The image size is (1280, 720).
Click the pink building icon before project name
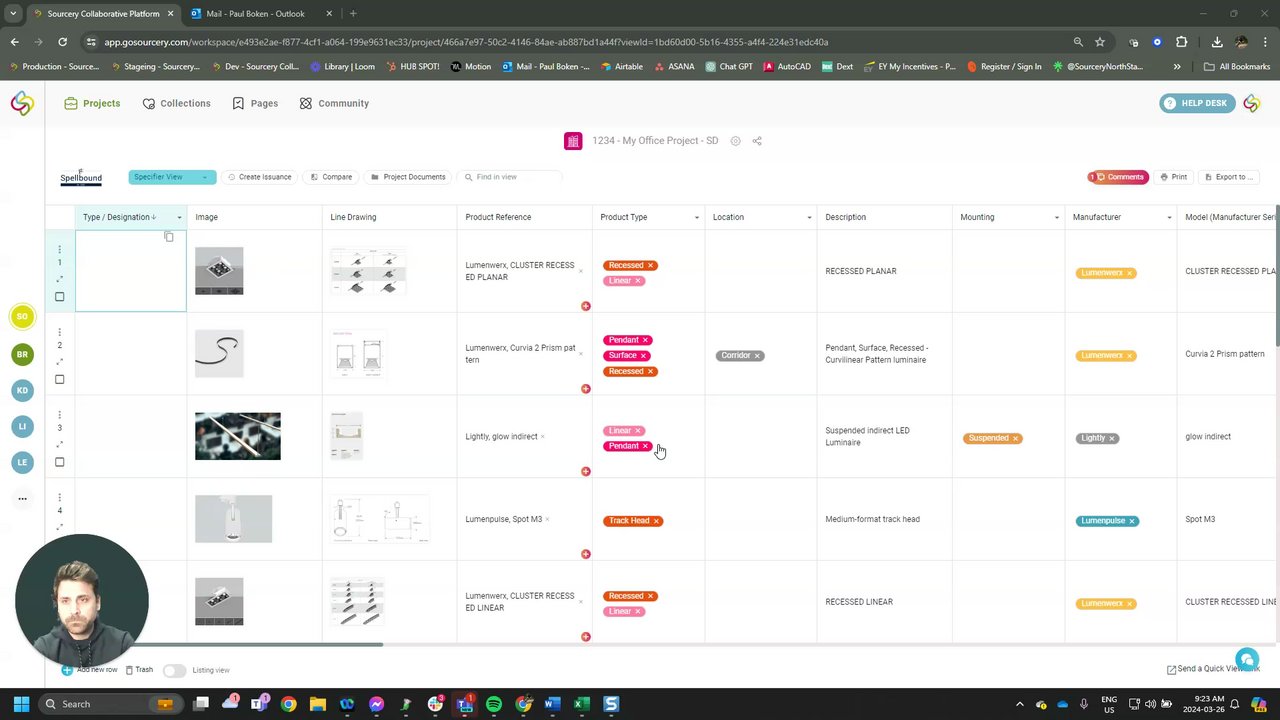point(573,141)
